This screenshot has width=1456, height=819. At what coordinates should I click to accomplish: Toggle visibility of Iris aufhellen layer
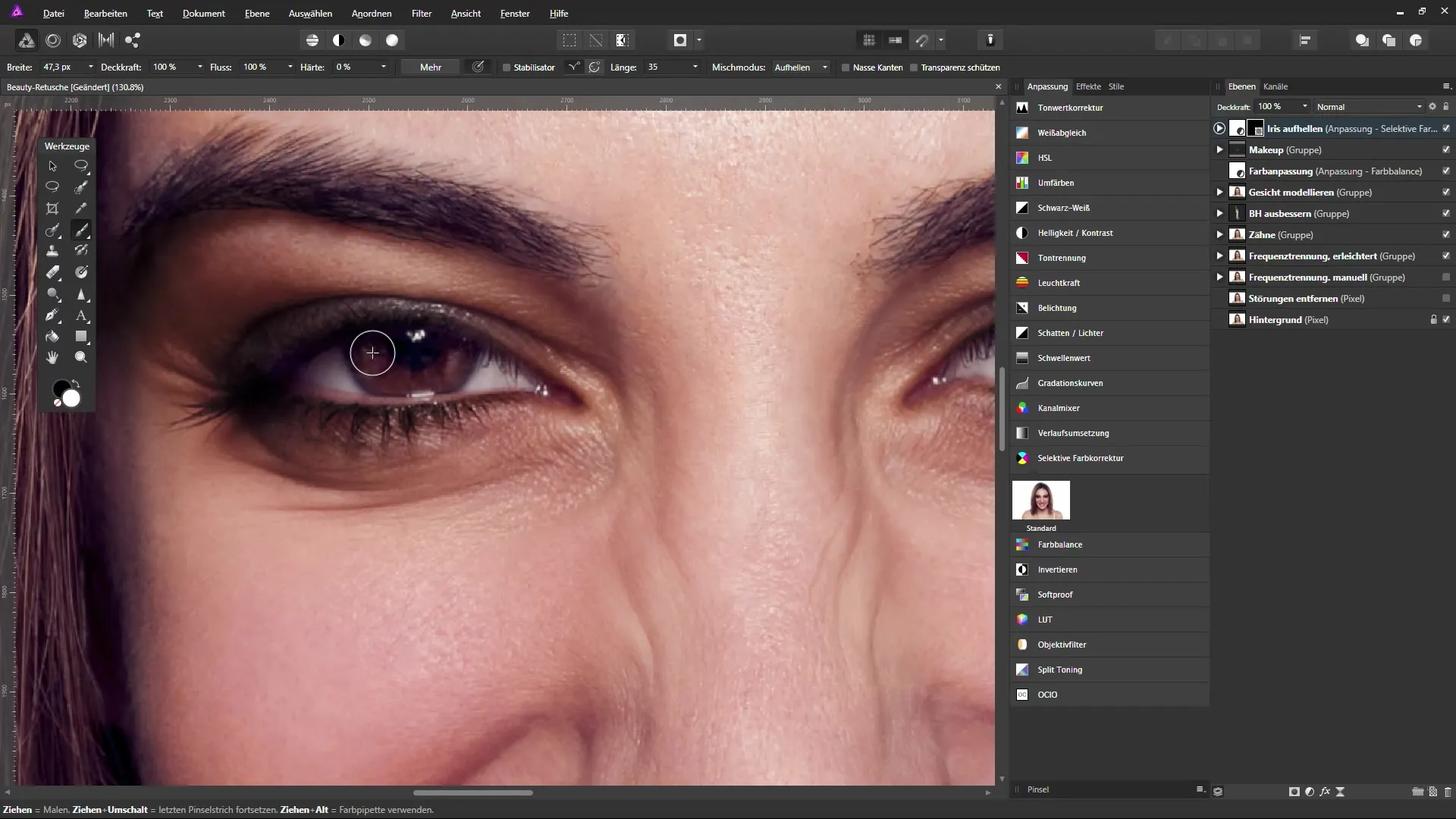pos(1446,129)
